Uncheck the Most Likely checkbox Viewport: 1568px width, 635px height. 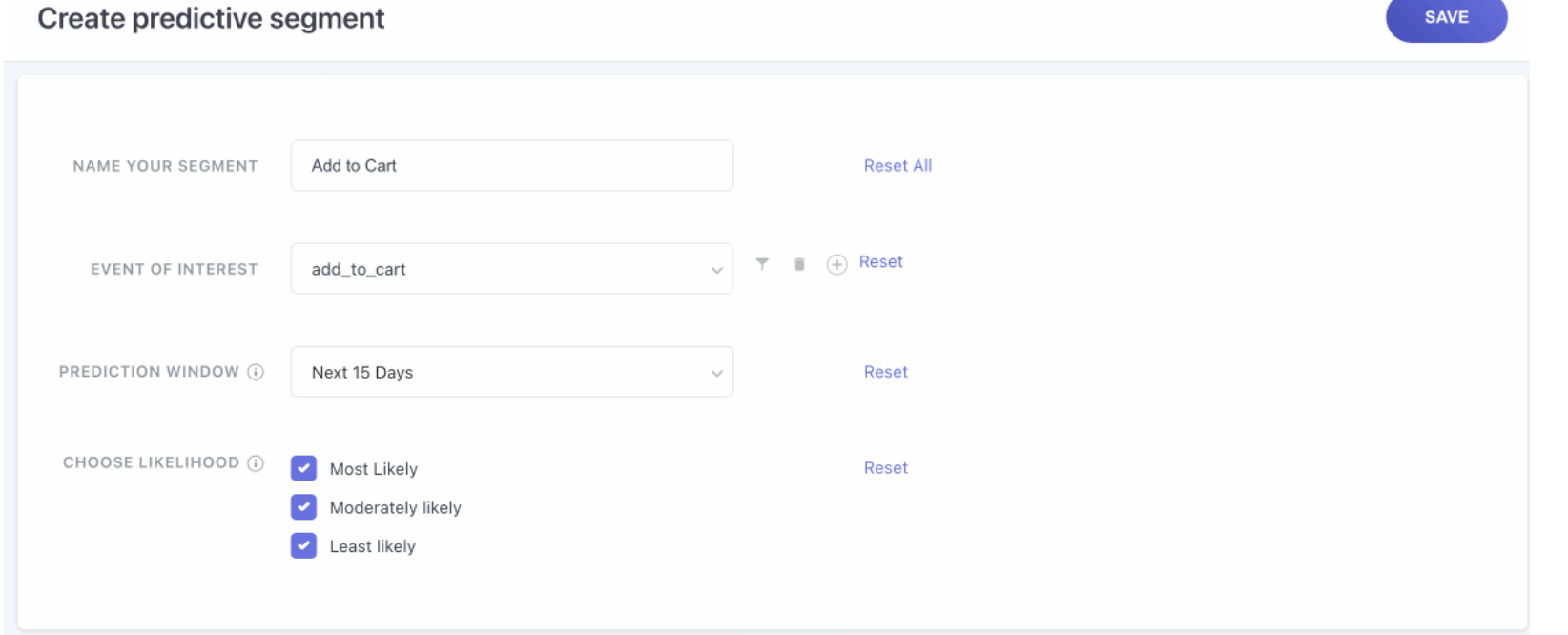pyautogui.click(x=304, y=468)
